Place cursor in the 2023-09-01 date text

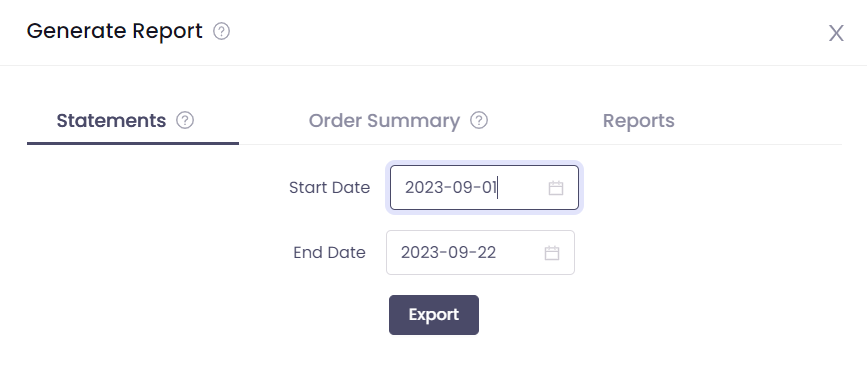[451, 188]
